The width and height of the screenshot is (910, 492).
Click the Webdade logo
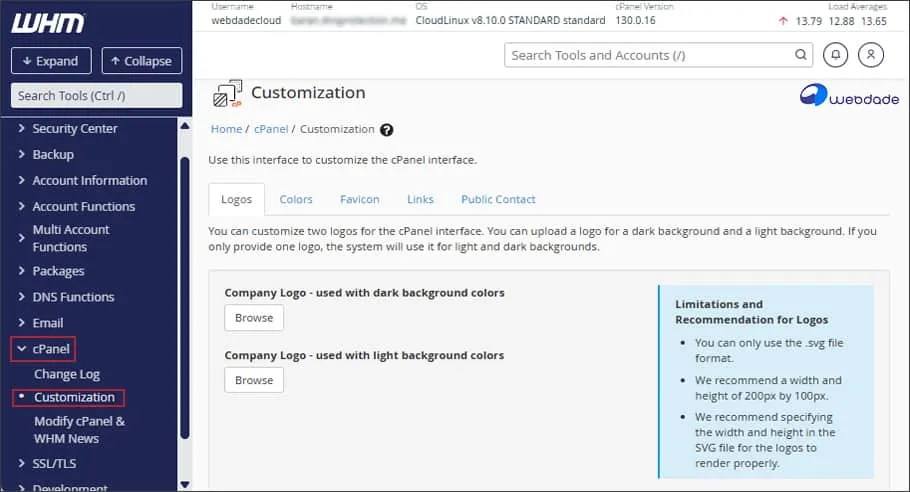[849, 96]
